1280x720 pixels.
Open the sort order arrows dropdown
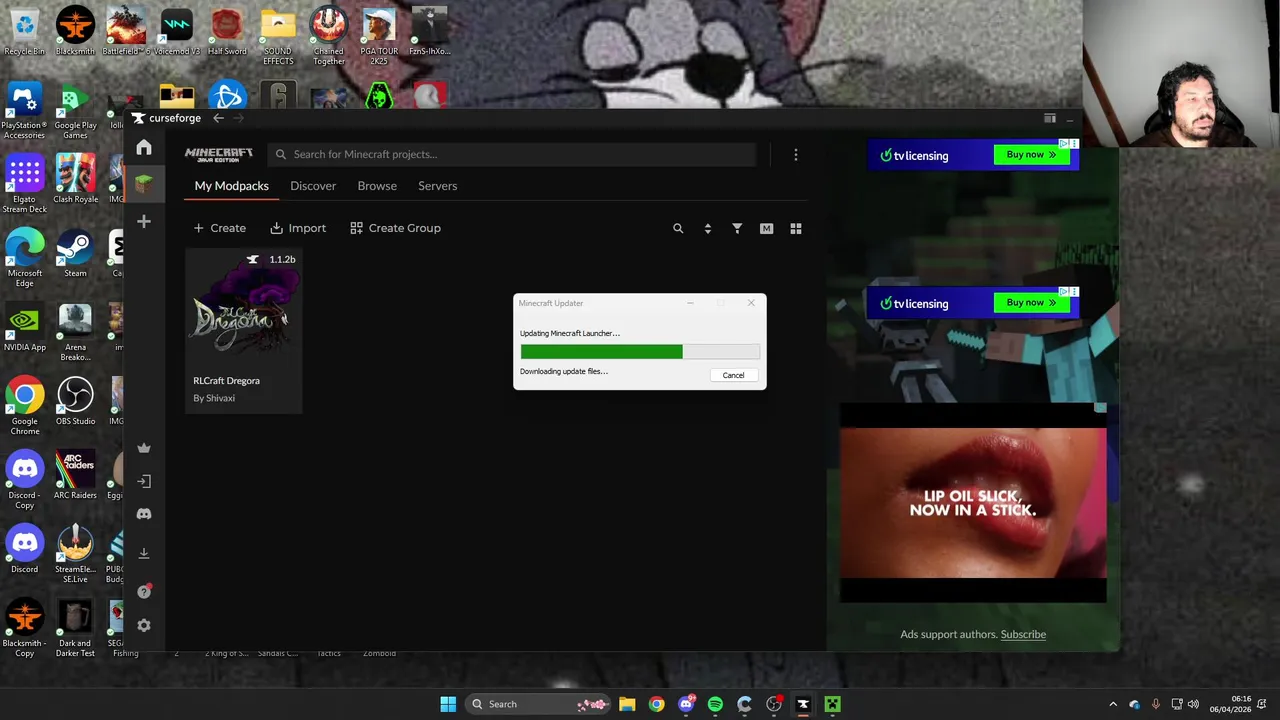(x=708, y=229)
